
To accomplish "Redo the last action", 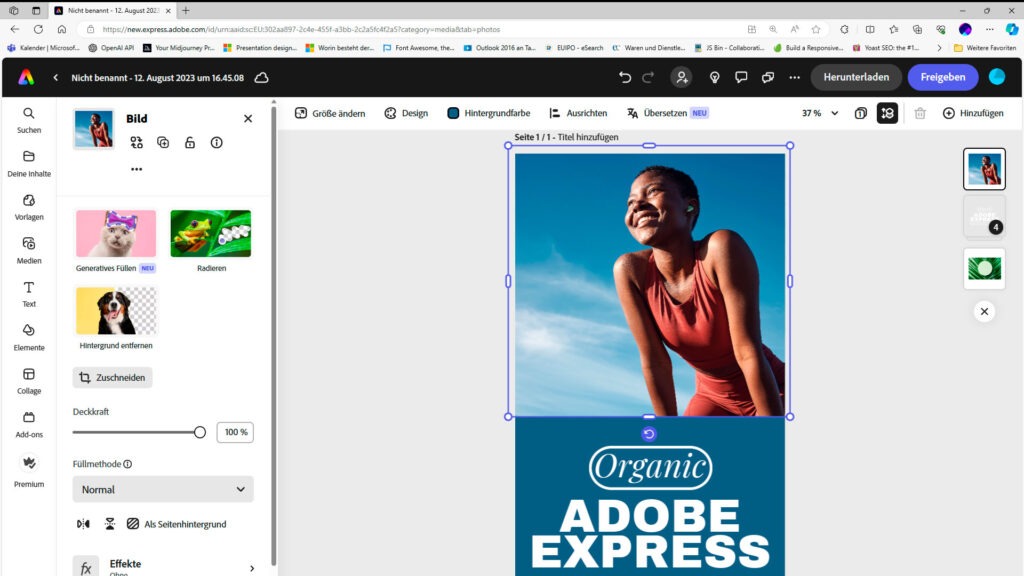I will pos(648,77).
